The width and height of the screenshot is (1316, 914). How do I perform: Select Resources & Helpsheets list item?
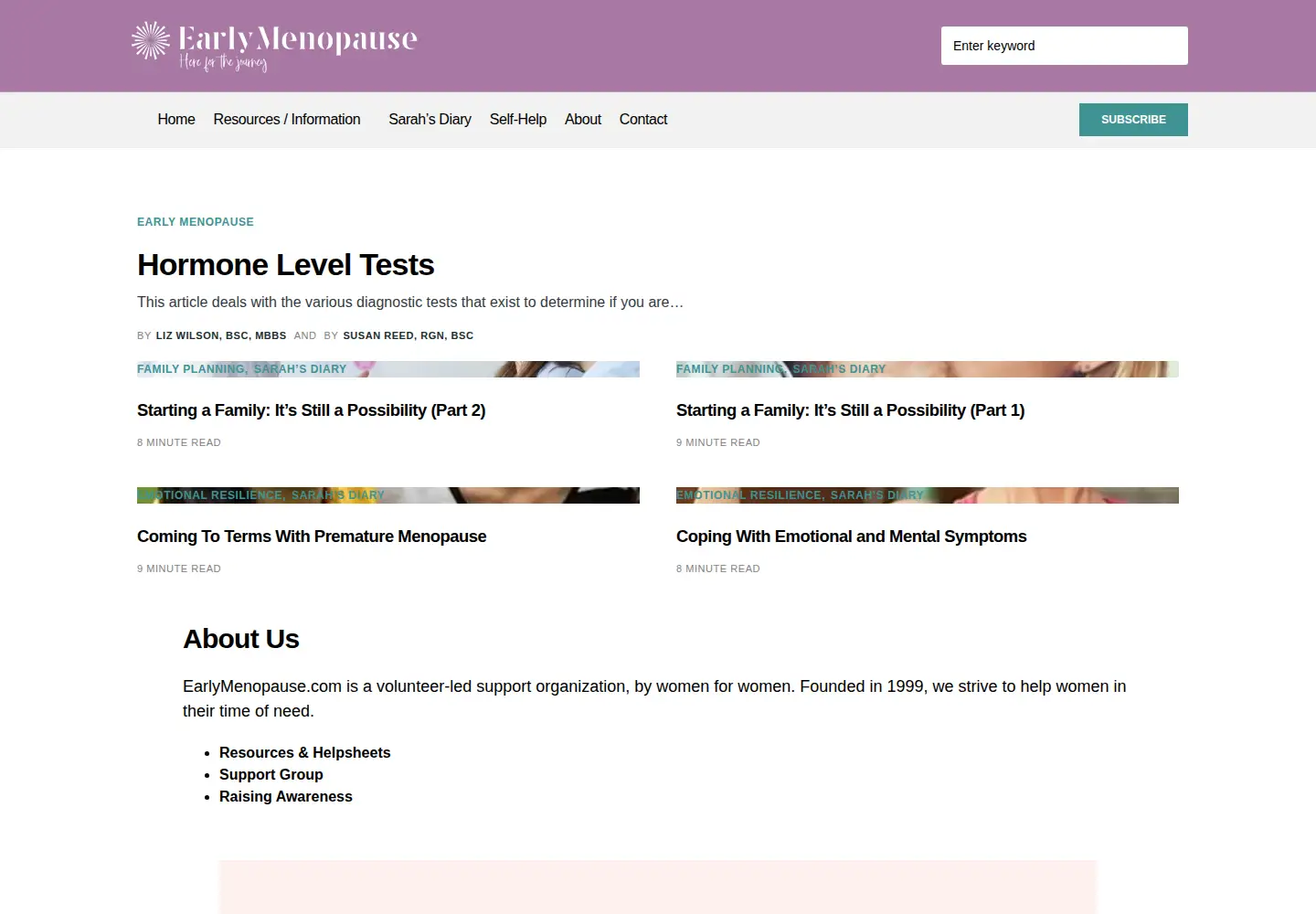305,753
